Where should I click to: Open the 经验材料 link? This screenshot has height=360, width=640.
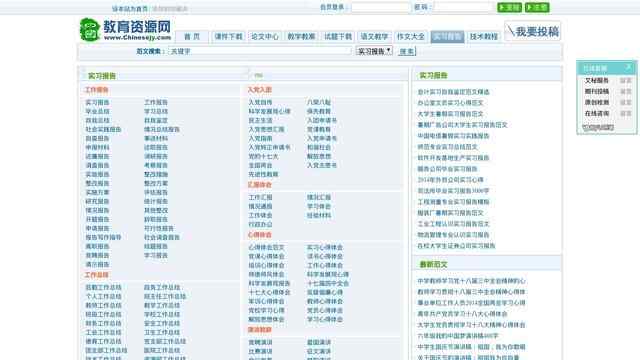coord(319,215)
